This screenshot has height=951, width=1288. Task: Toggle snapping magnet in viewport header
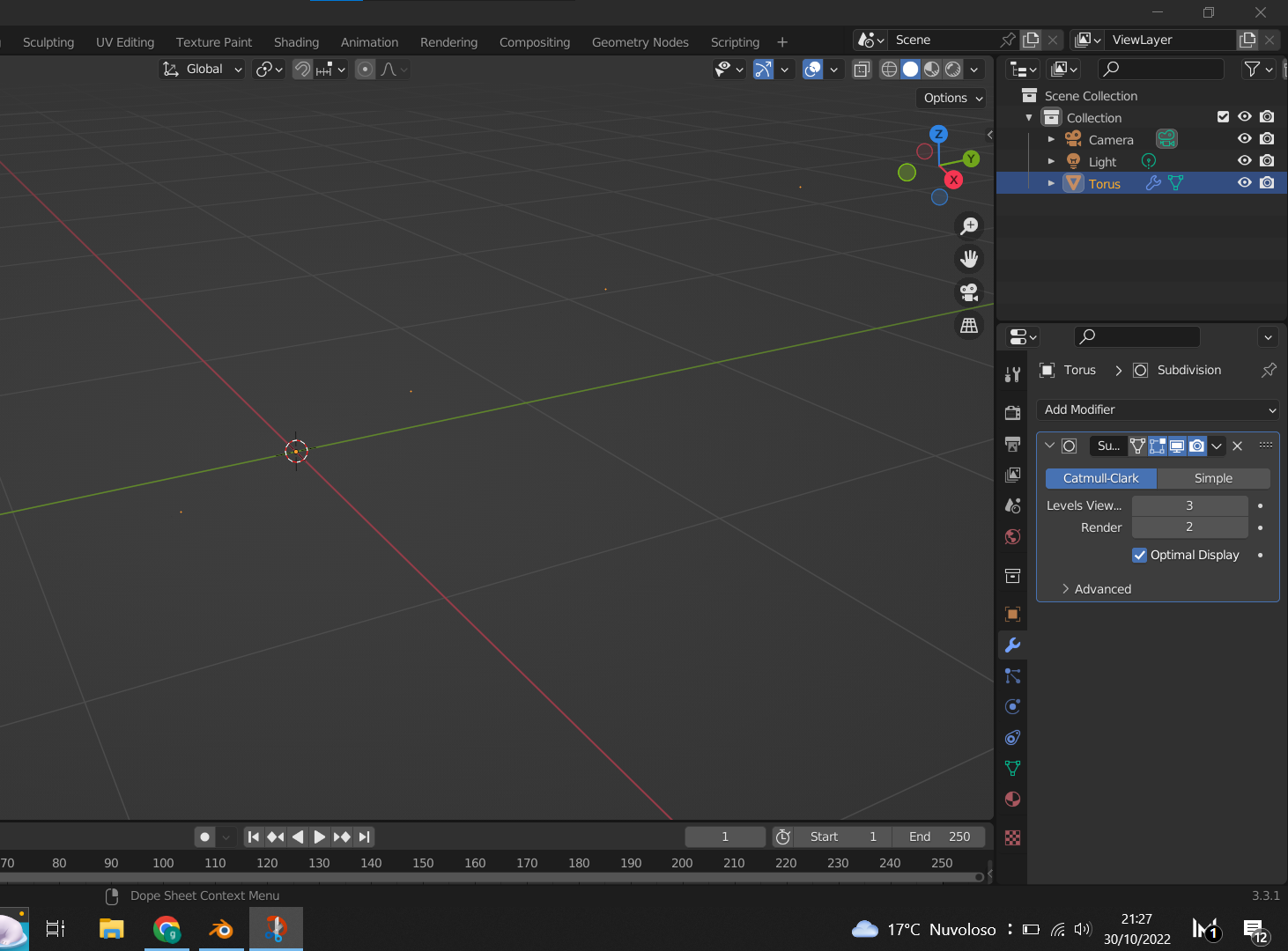point(302,69)
